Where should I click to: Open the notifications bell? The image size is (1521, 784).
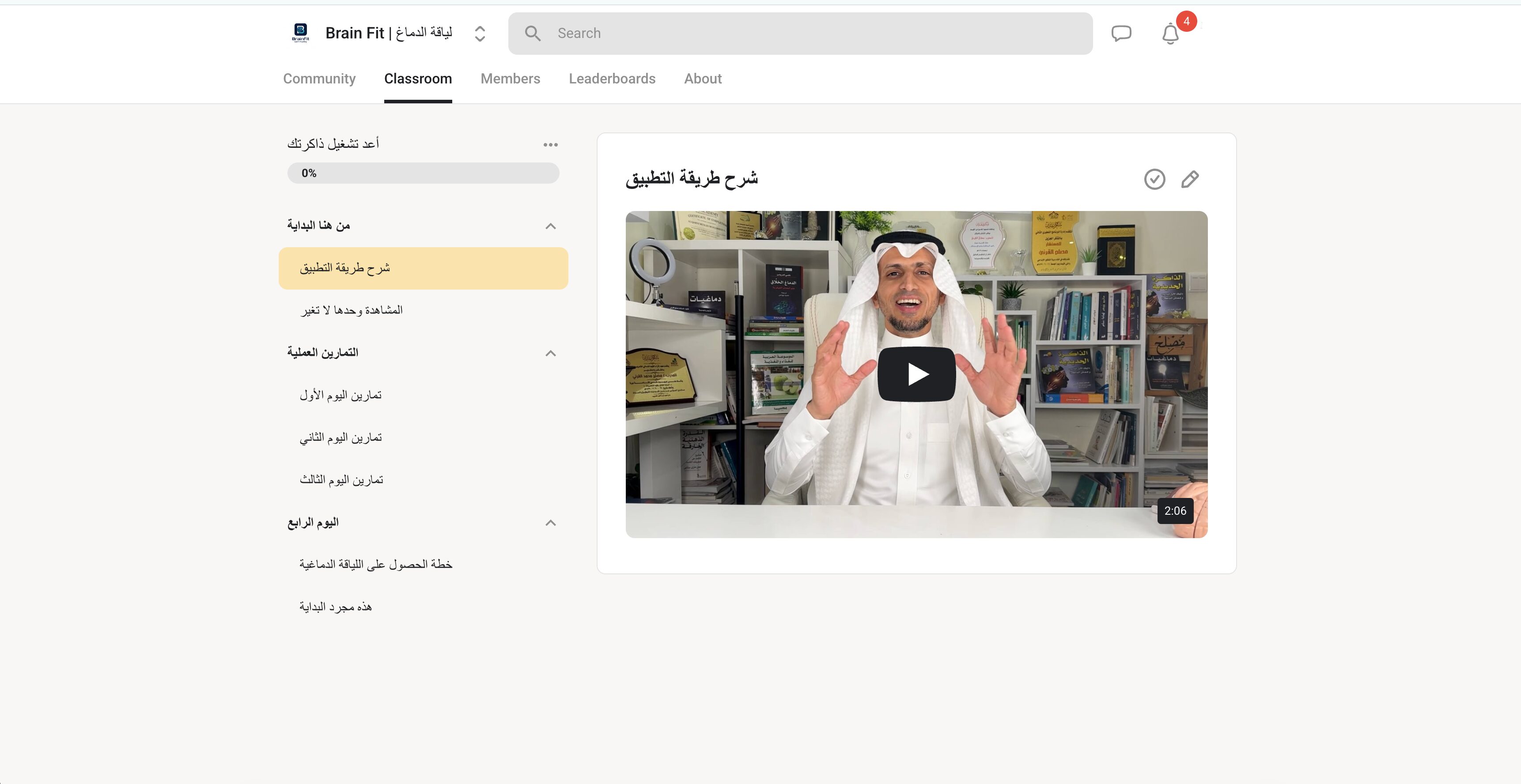[1170, 34]
